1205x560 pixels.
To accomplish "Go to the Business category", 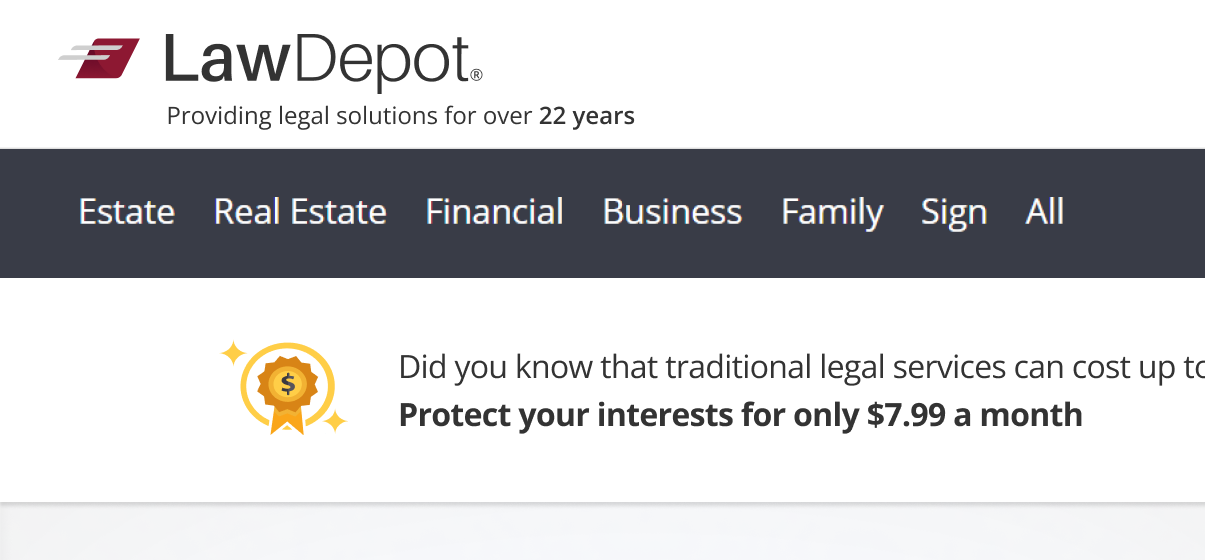I will tap(672, 212).
